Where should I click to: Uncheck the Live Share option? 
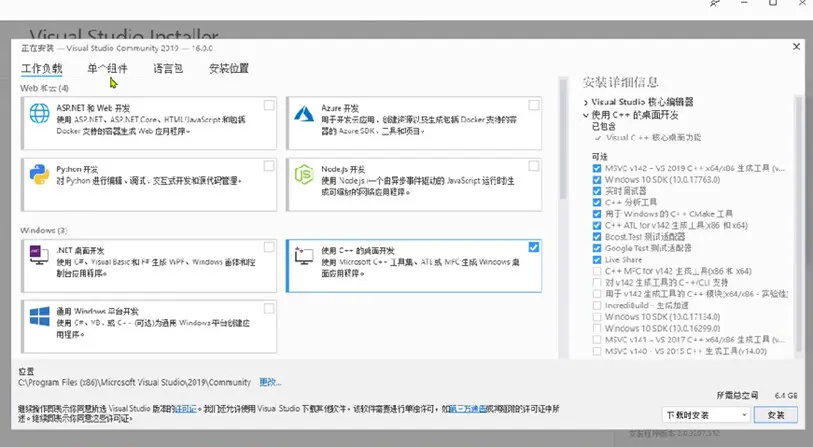click(x=597, y=259)
